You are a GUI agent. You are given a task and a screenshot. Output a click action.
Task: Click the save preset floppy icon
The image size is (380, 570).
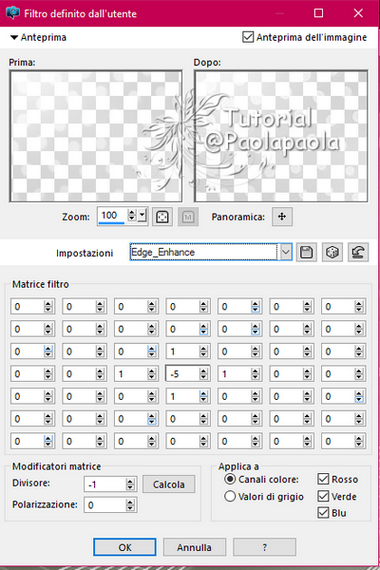click(306, 252)
